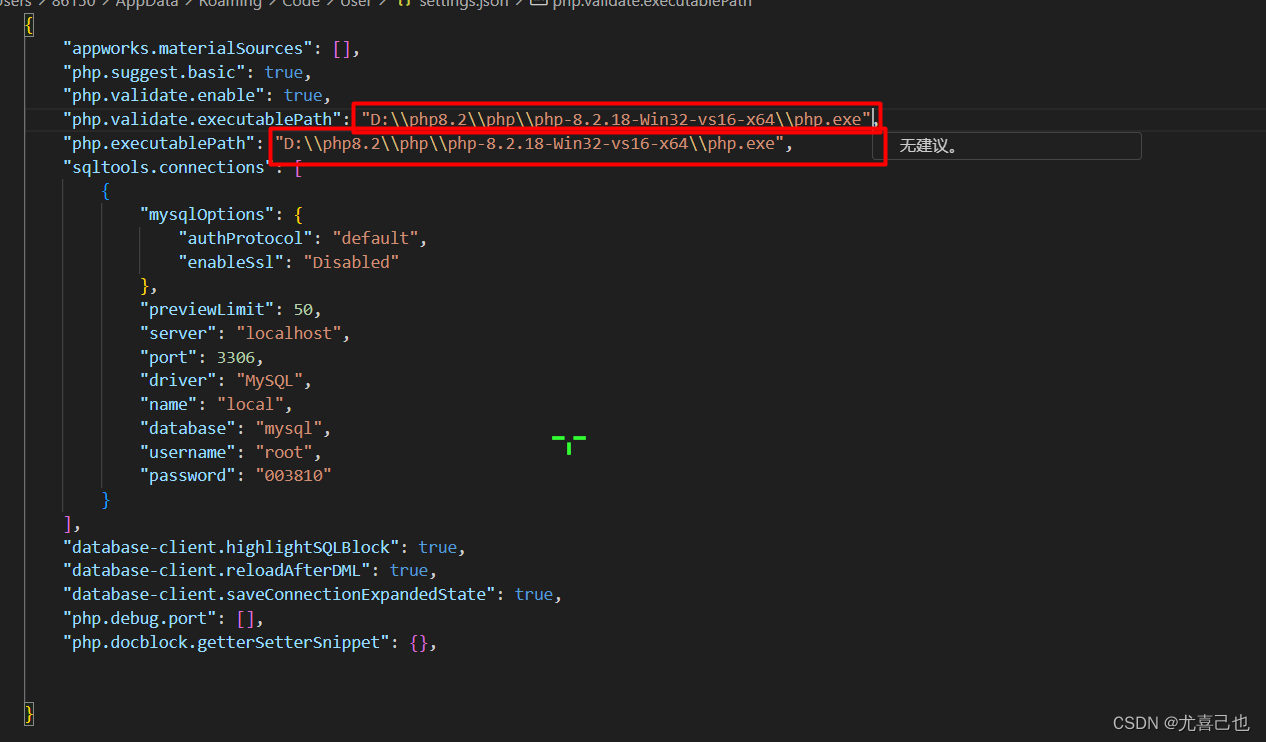Click the "php.validate.executablePath" key
Screen dimensions: 1266x742
point(202,119)
